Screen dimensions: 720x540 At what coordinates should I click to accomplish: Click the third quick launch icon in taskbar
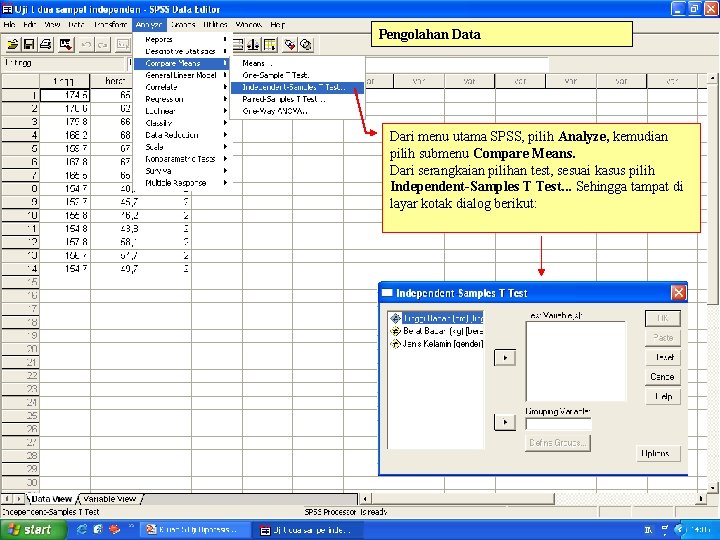tap(114, 529)
